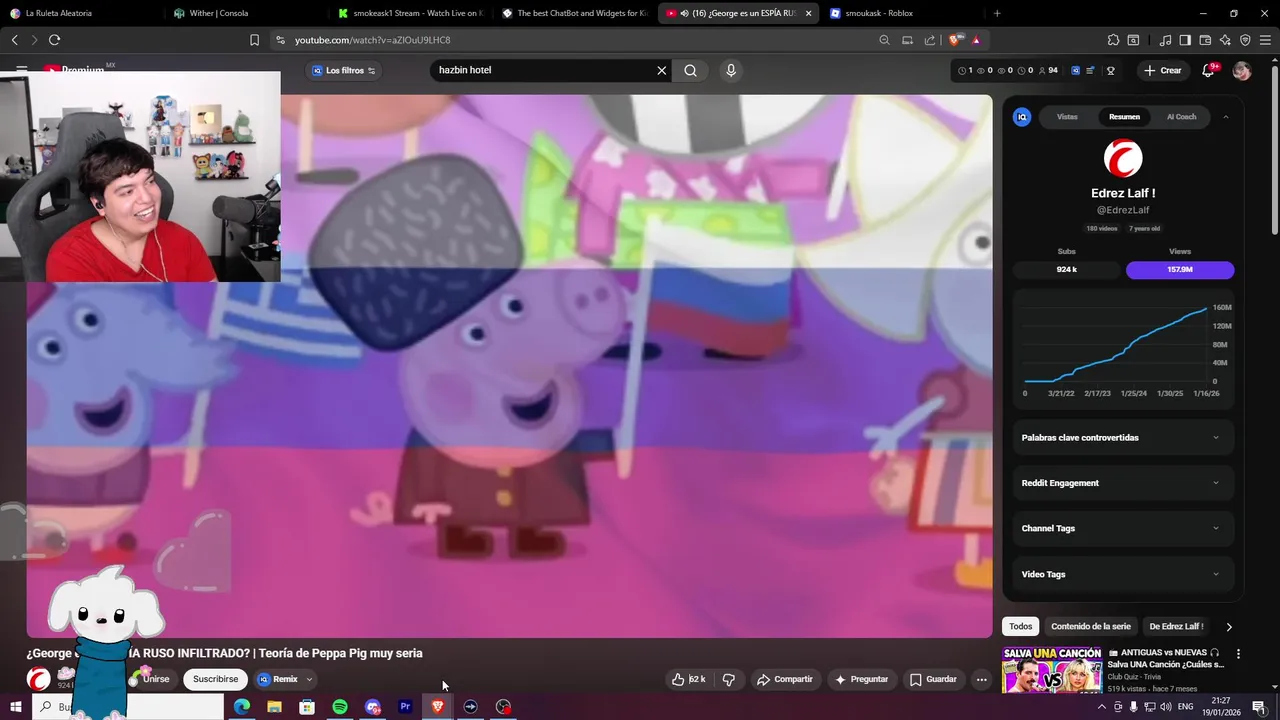Switch to La Ruleta Aleatoria browser tab

coord(78,13)
